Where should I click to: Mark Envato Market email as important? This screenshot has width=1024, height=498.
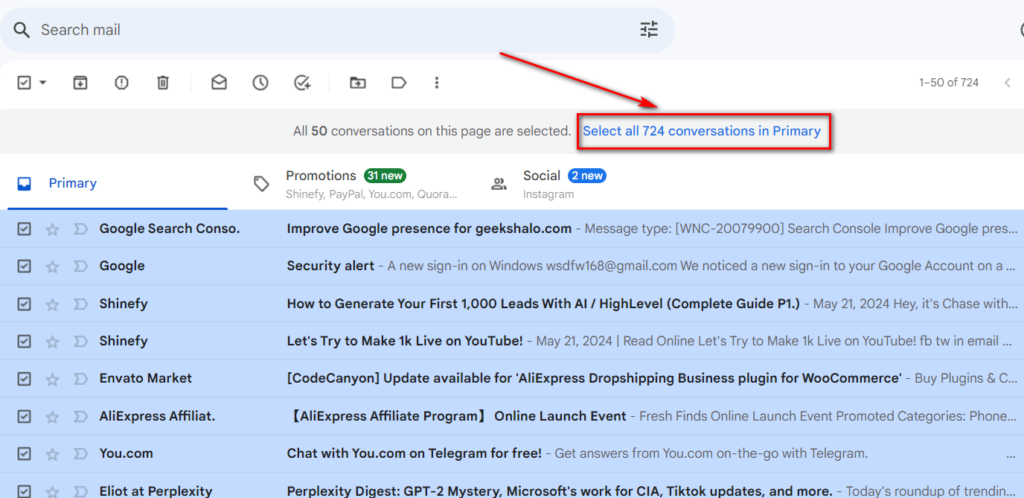pyautogui.click(x=80, y=379)
